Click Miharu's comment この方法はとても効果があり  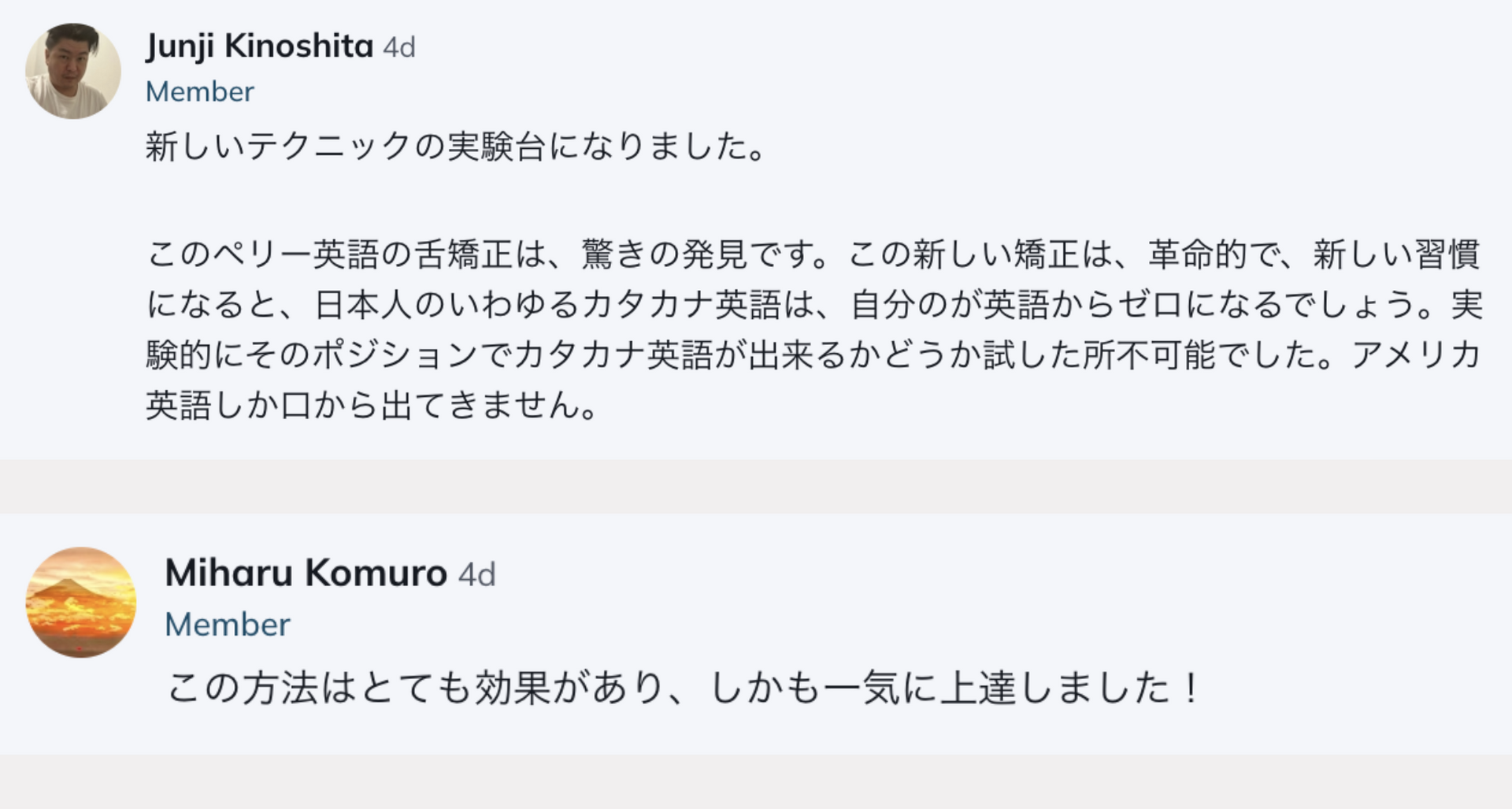tap(684, 688)
